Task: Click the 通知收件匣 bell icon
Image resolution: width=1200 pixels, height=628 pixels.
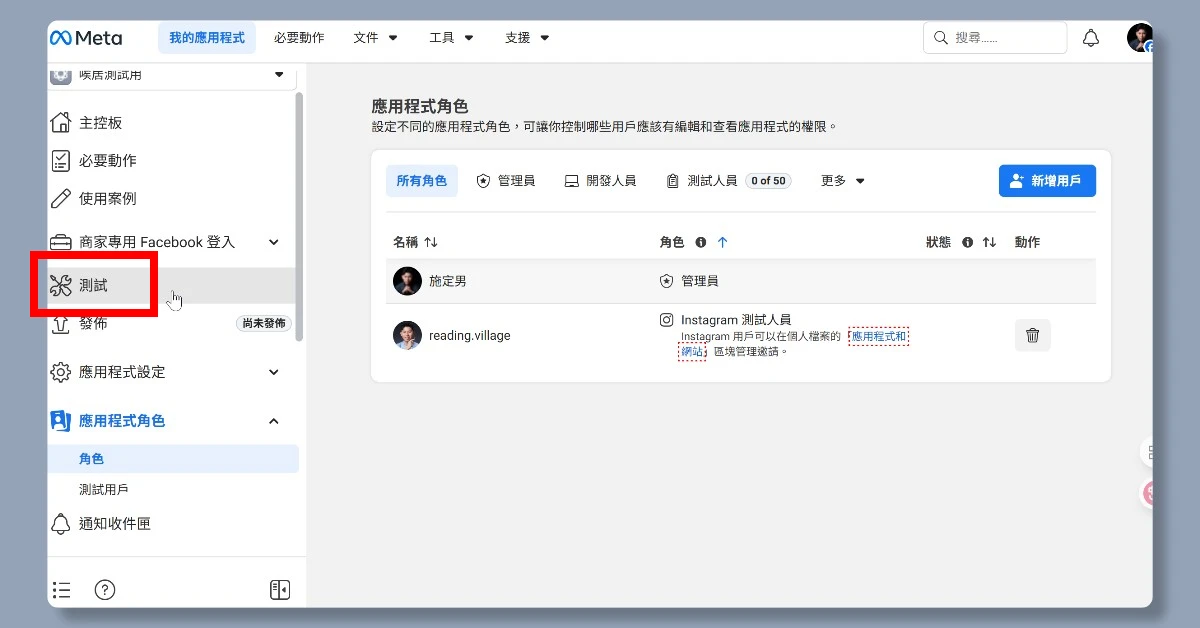Action: coord(61,524)
